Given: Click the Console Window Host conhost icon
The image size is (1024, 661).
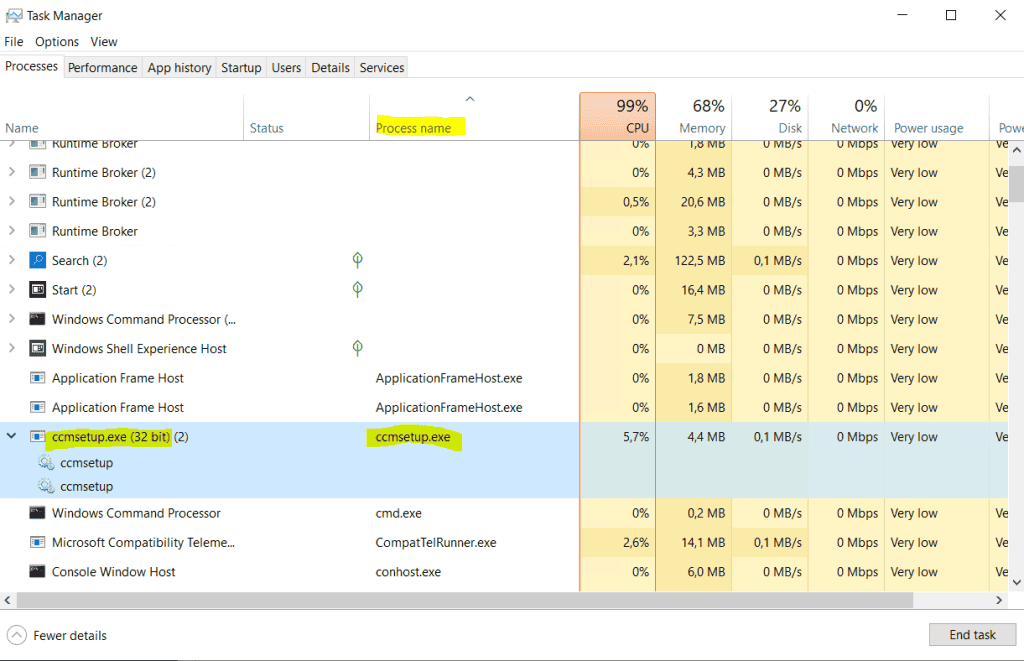Looking at the screenshot, I should [x=37, y=571].
